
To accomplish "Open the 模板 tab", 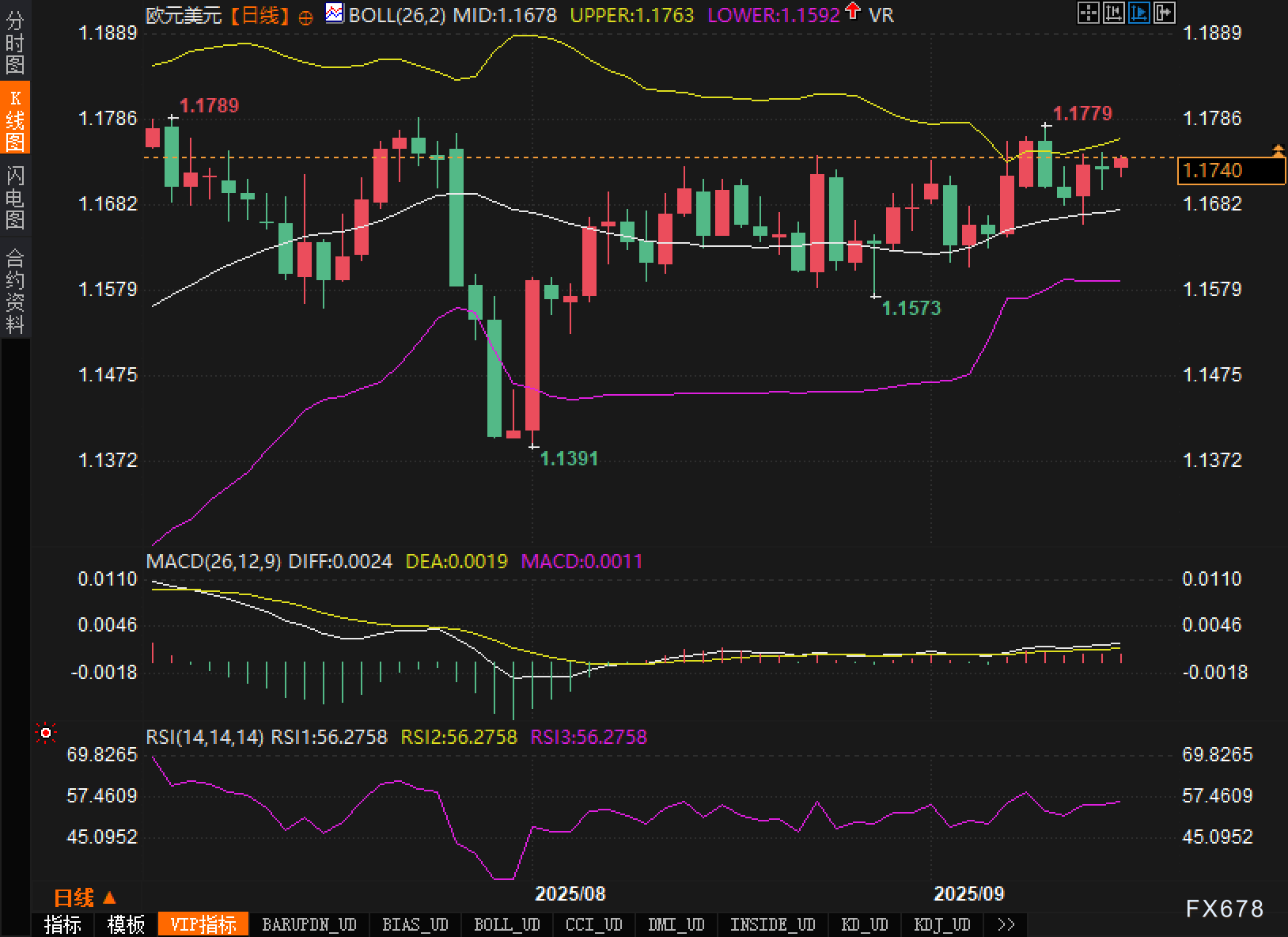I will point(126,924).
